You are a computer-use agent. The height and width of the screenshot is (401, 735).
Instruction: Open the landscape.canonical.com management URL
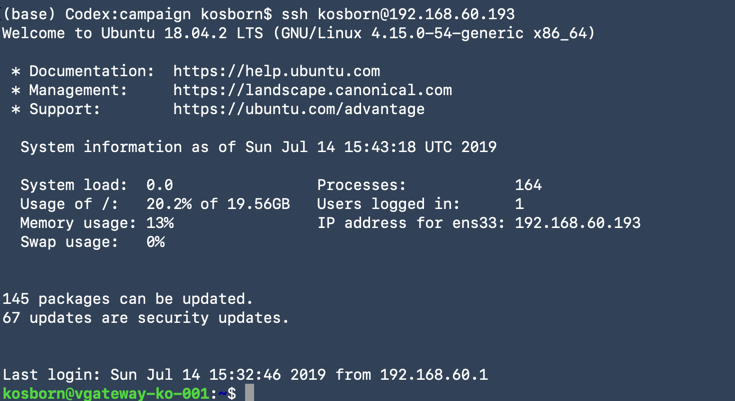(x=312, y=90)
